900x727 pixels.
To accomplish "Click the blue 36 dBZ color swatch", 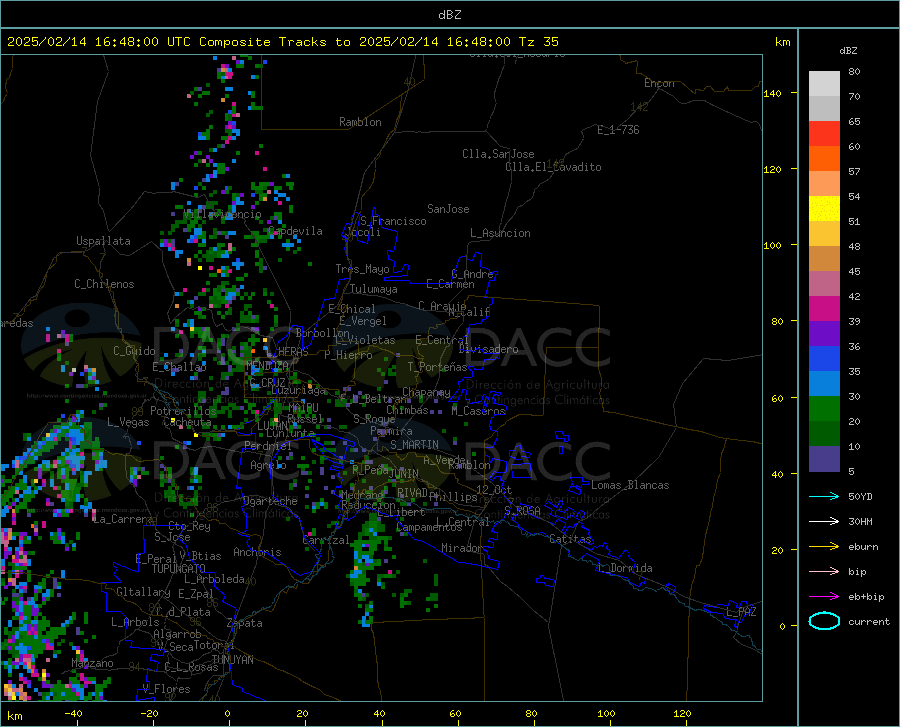I will pyautogui.click(x=824, y=359).
